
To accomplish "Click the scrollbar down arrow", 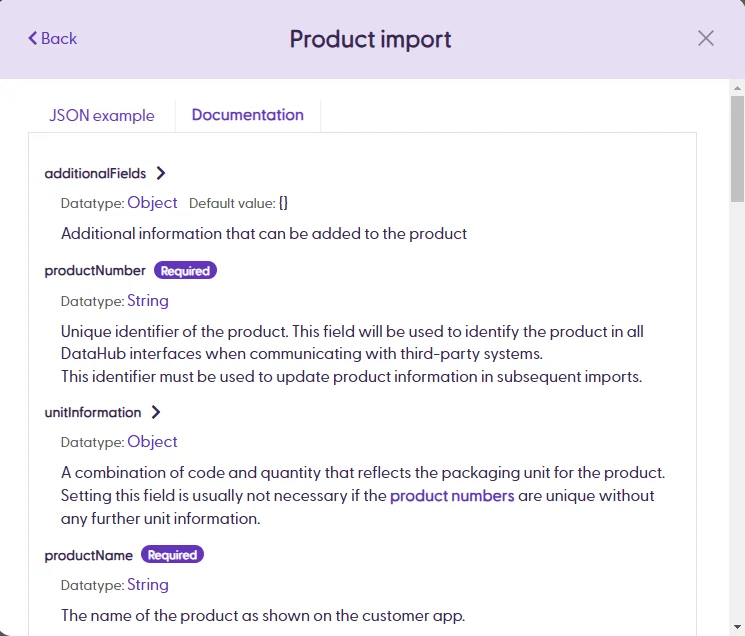I will tap(737, 627).
